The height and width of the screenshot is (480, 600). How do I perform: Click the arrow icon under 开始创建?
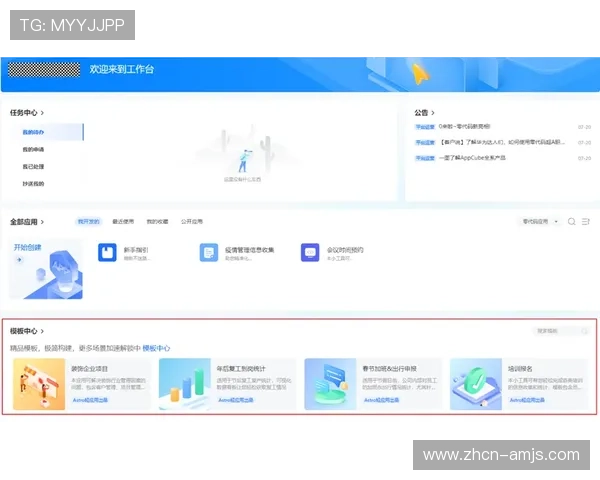[19, 260]
